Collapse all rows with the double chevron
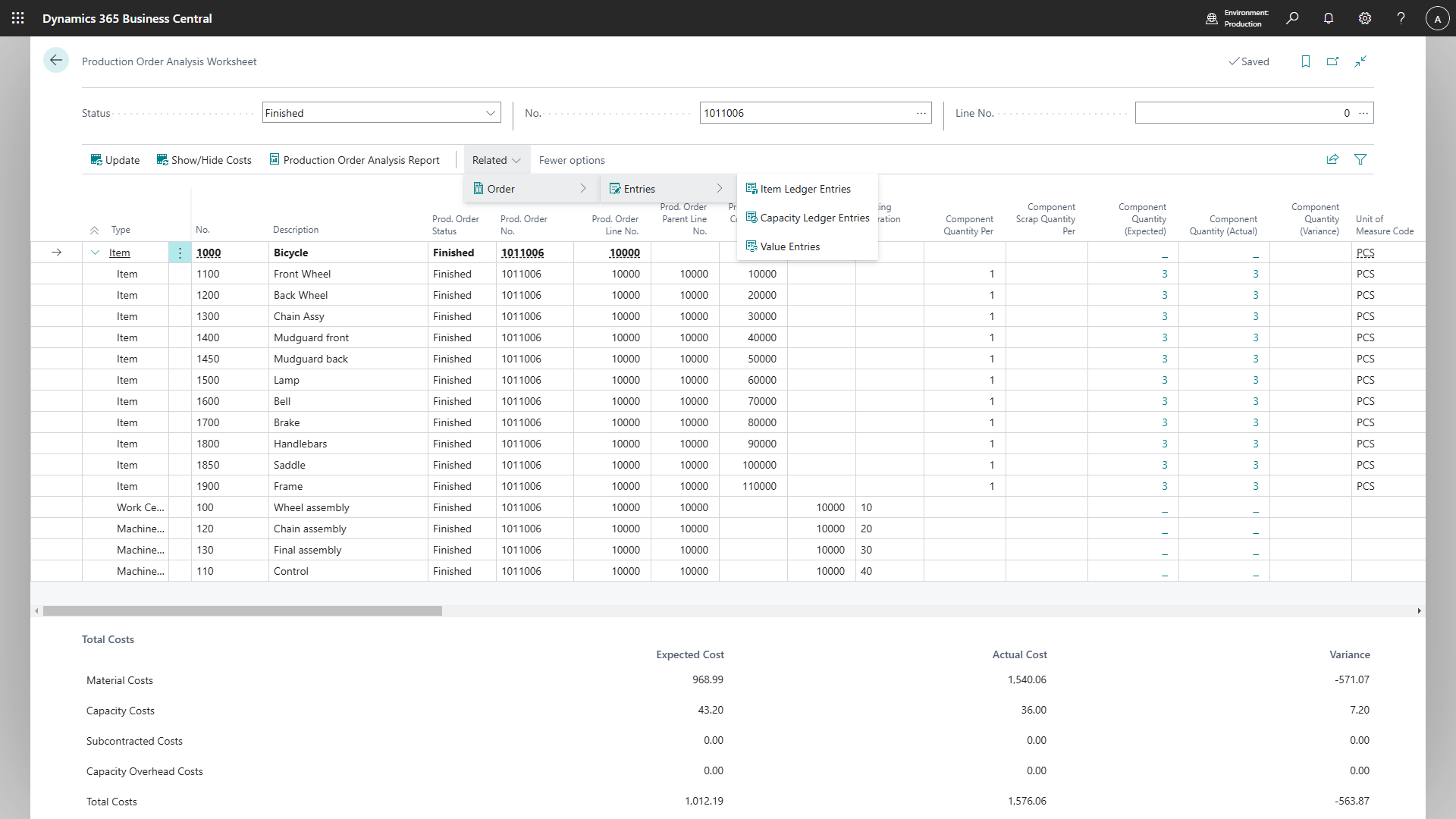 click(94, 230)
